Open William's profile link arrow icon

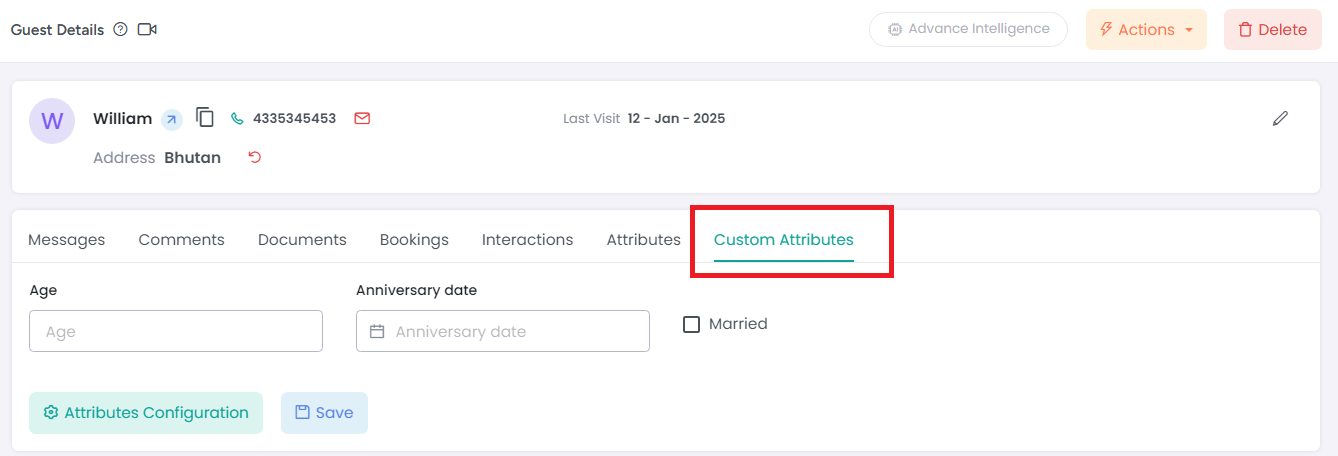172,119
